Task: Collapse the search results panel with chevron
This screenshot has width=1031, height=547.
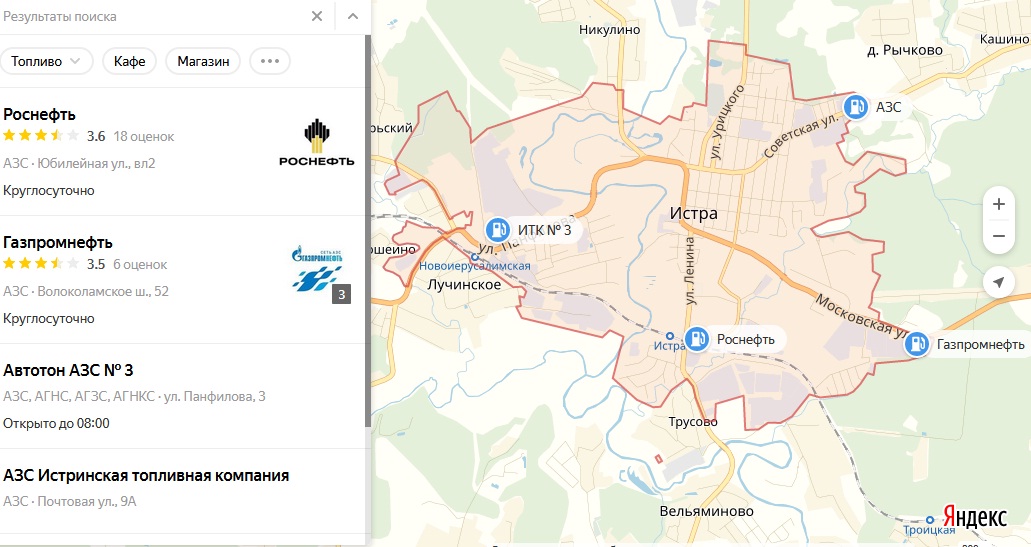Action: click(x=352, y=16)
